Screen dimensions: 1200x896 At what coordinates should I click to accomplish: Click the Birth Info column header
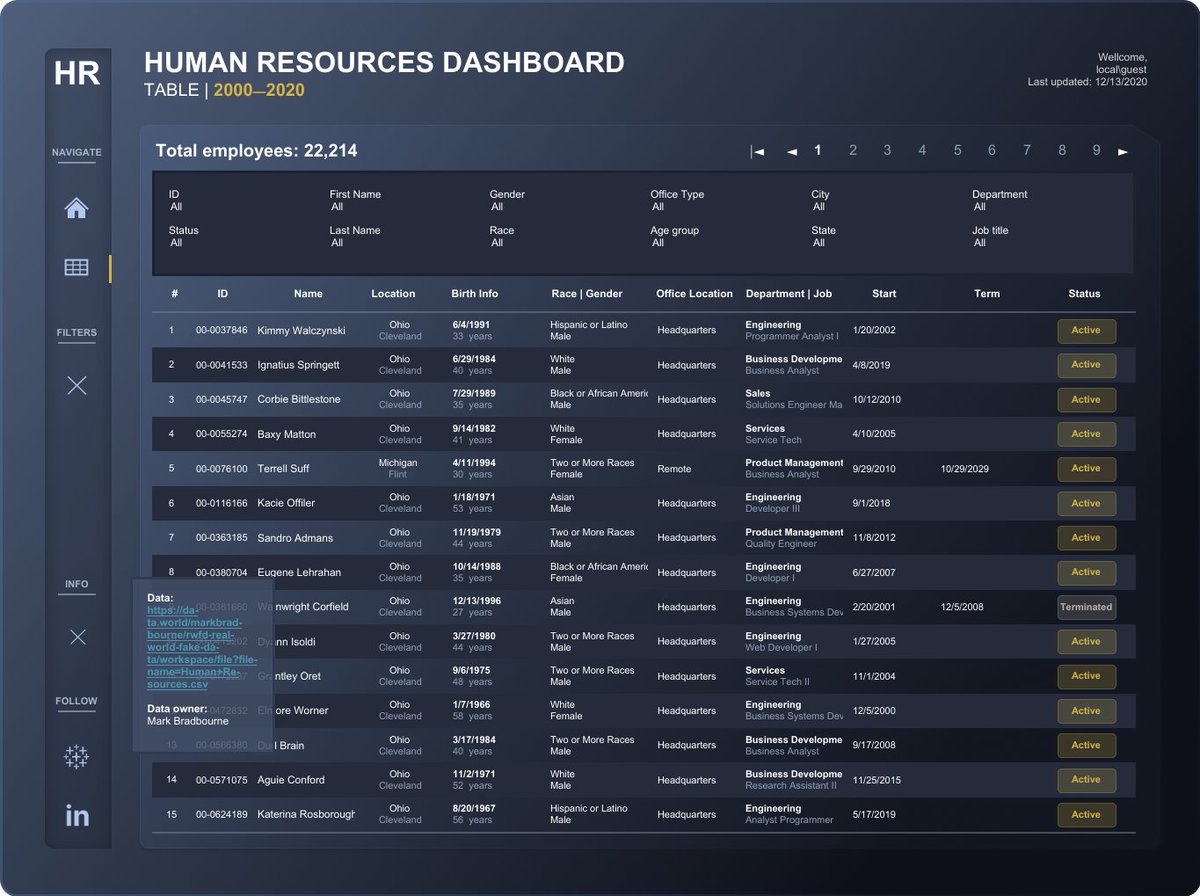[x=475, y=294]
